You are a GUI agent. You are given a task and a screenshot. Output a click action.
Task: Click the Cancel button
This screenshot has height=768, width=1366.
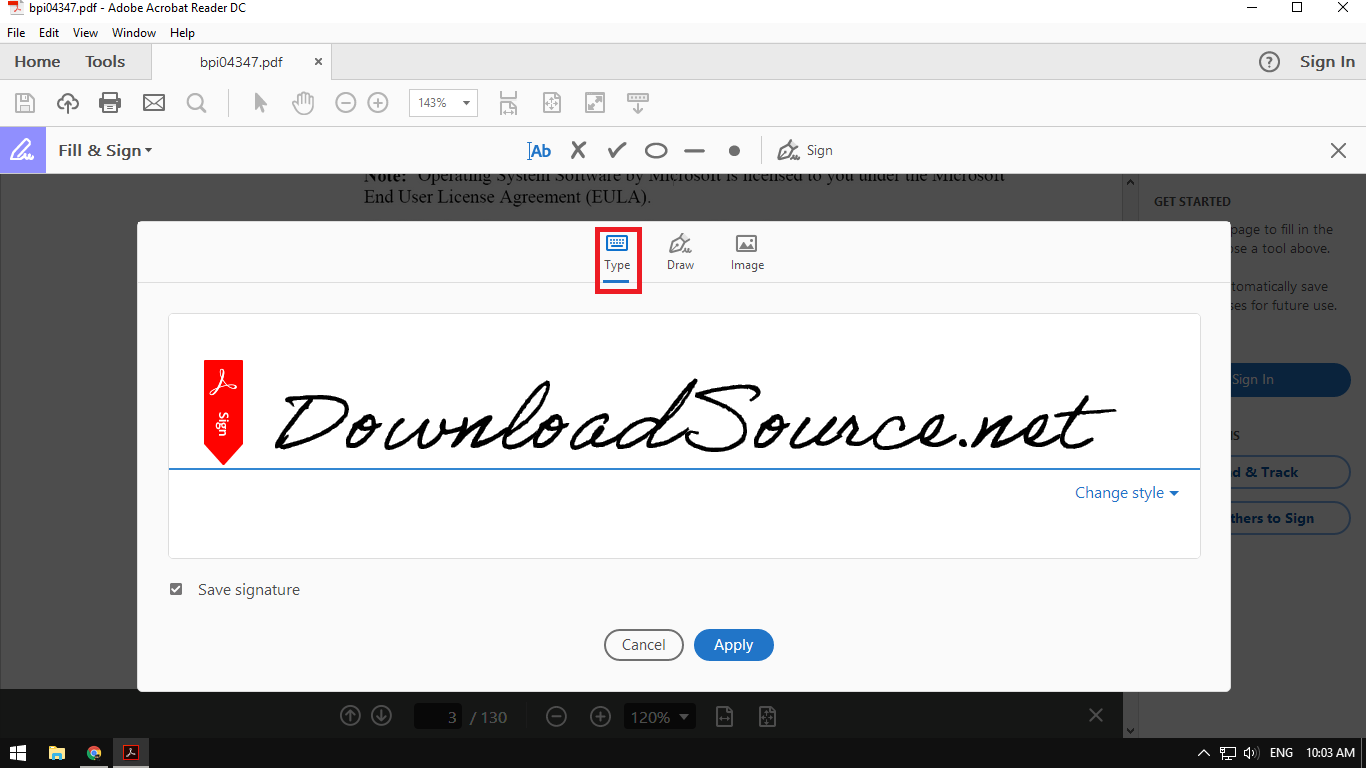(x=643, y=645)
